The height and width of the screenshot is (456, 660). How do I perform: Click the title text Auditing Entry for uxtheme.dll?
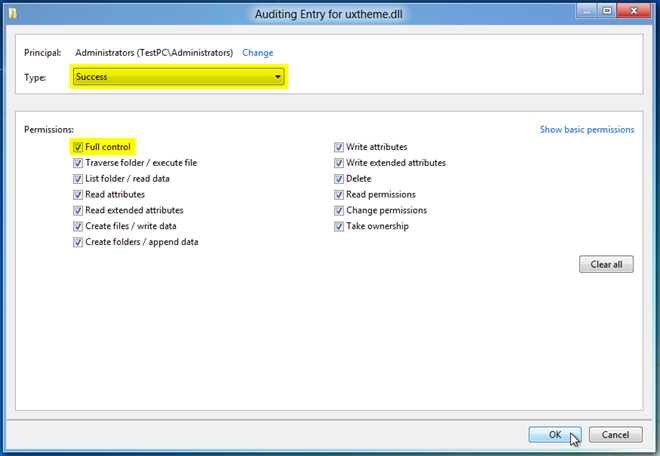coord(328,14)
